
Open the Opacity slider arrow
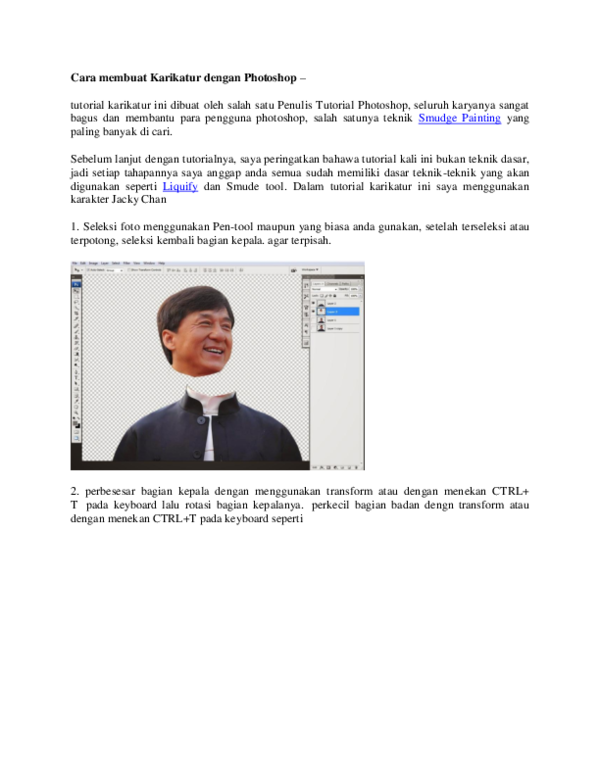pos(360,289)
